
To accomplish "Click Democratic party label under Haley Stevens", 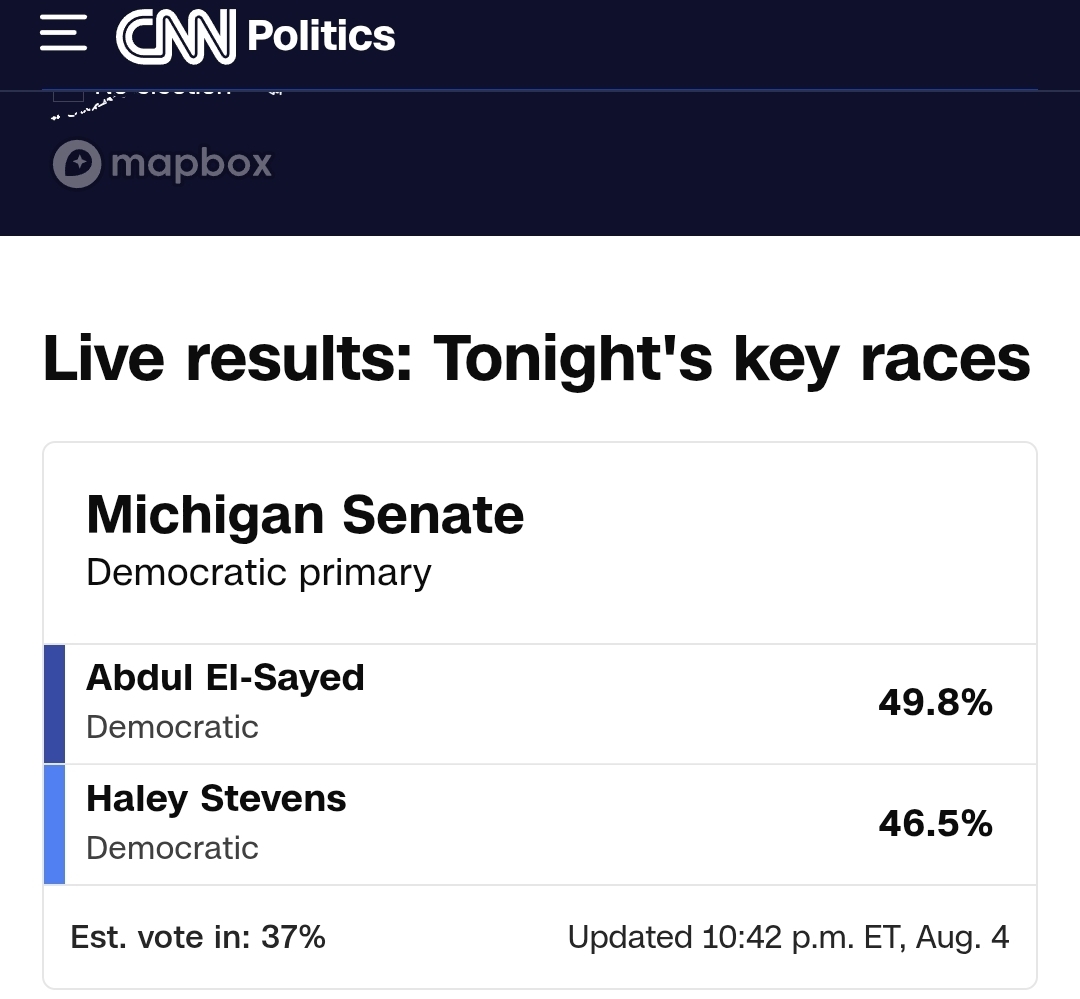I will 172,848.
